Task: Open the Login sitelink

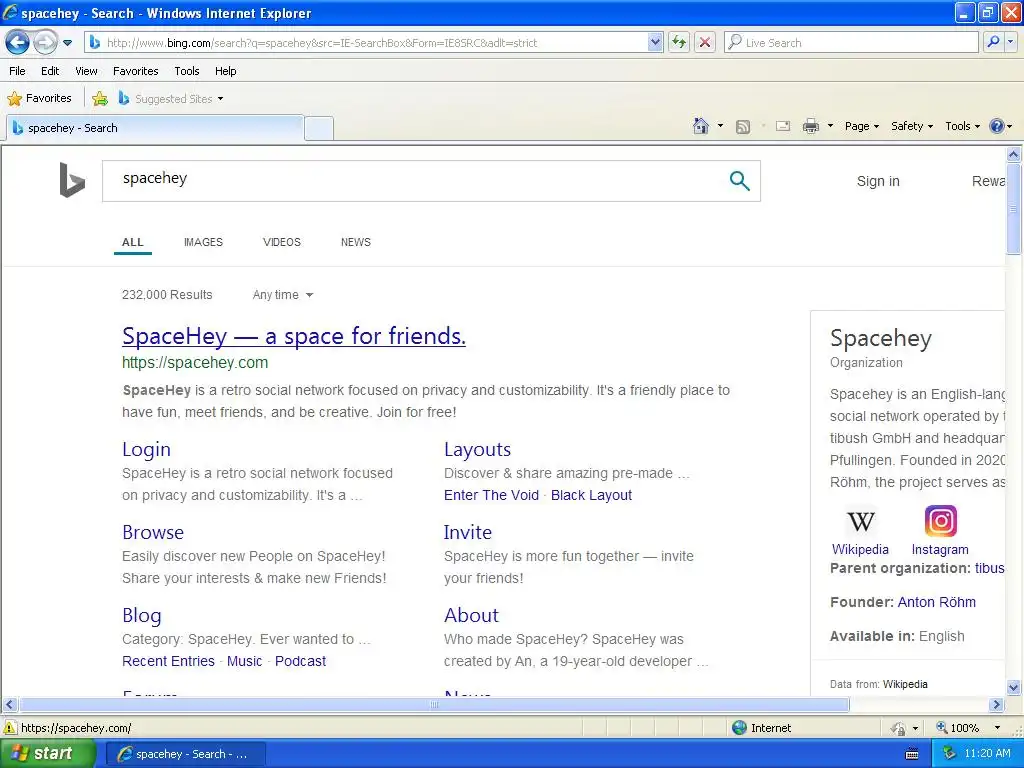Action: tap(146, 449)
